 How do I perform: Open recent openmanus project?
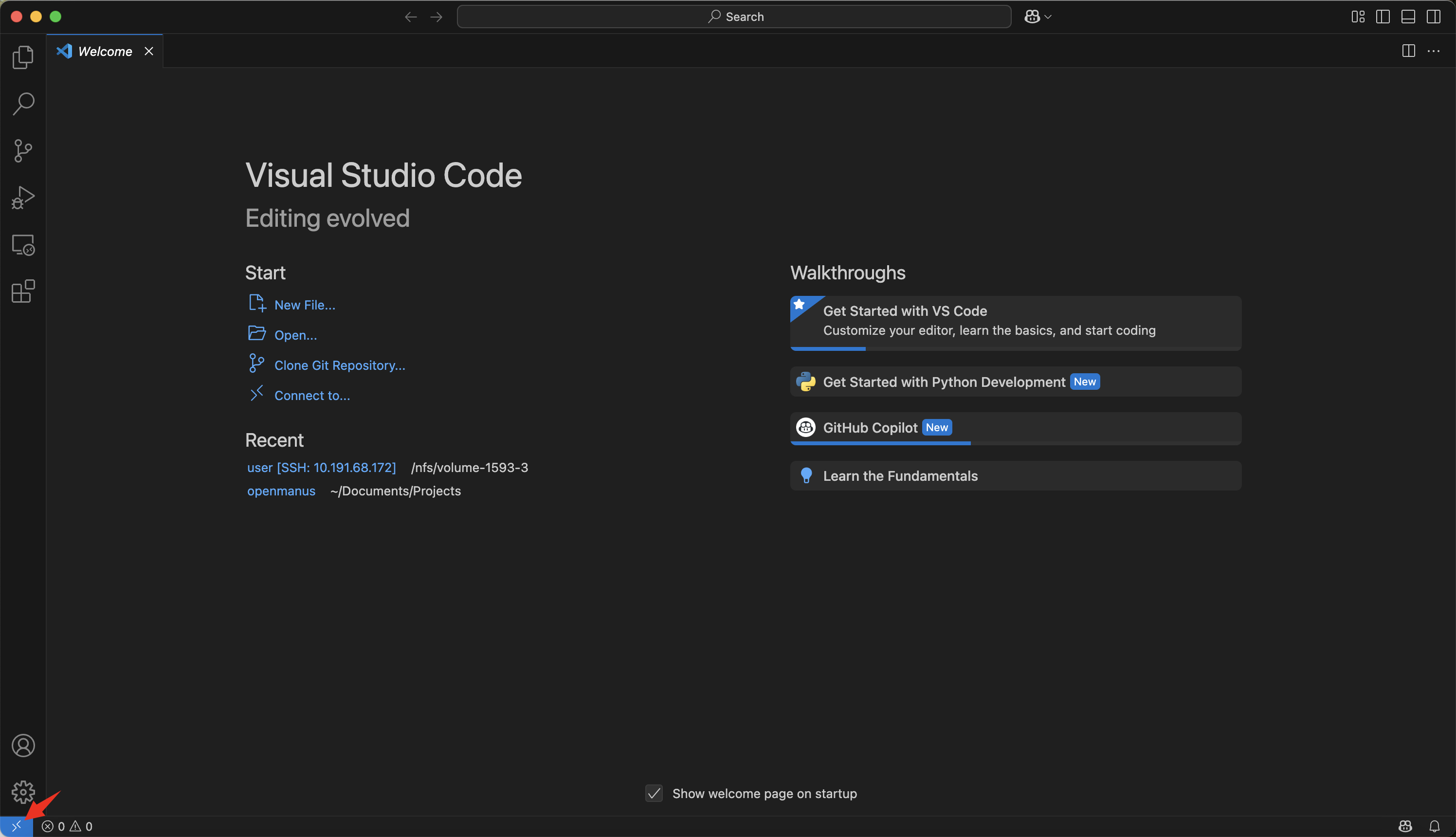coord(281,491)
